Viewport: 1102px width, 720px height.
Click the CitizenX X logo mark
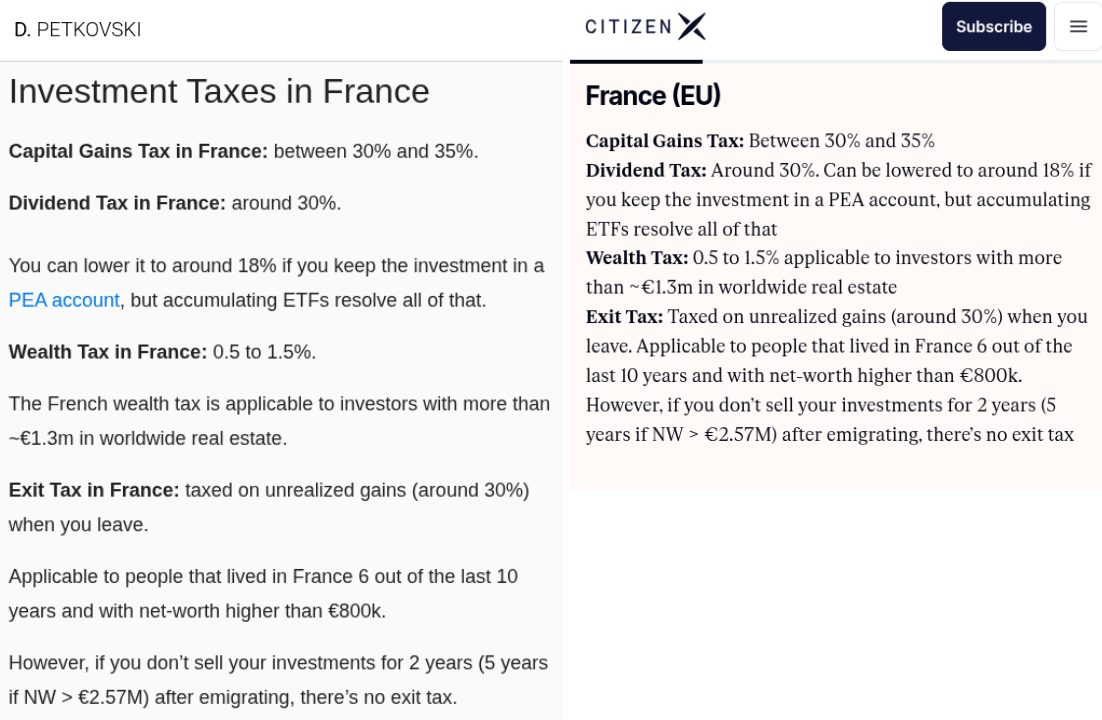pyautogui.click(x=691, y=27)
